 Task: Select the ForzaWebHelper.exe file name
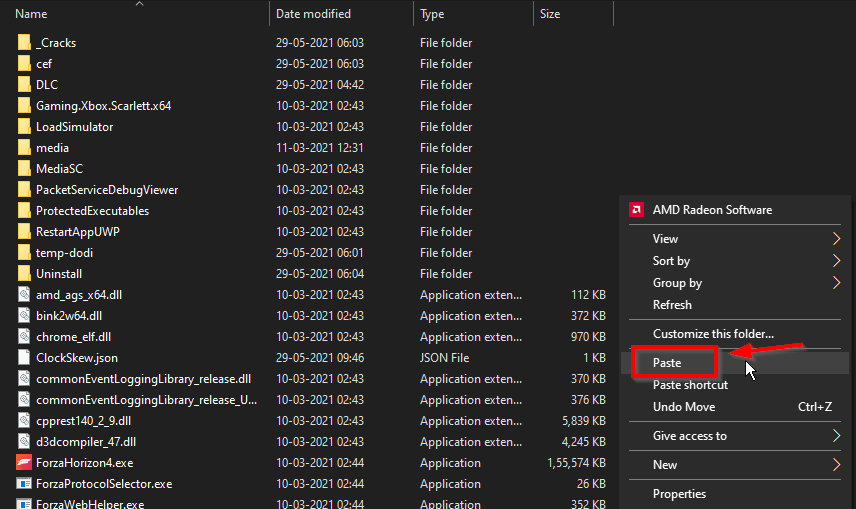(90, 504)
